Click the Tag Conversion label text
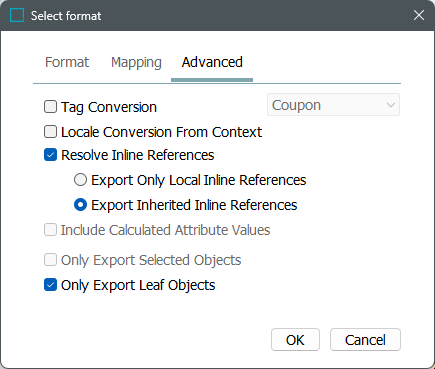The width and height of the screenshot is (435, 369). point(109,107)
